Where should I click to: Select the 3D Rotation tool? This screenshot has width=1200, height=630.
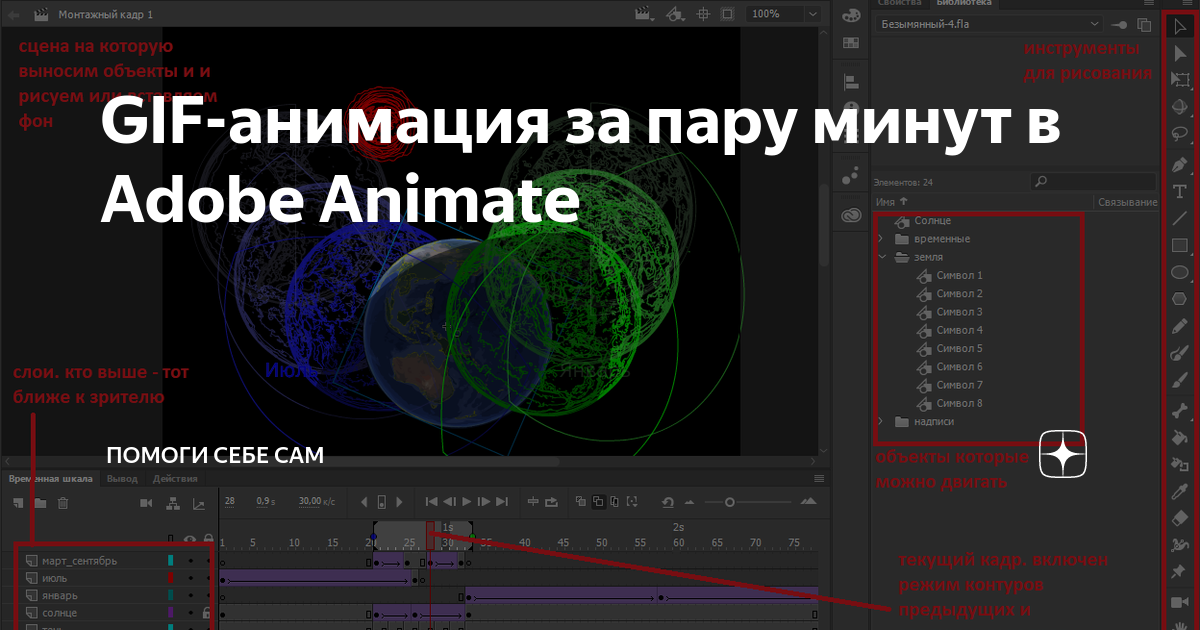(x=1179, y=107)
